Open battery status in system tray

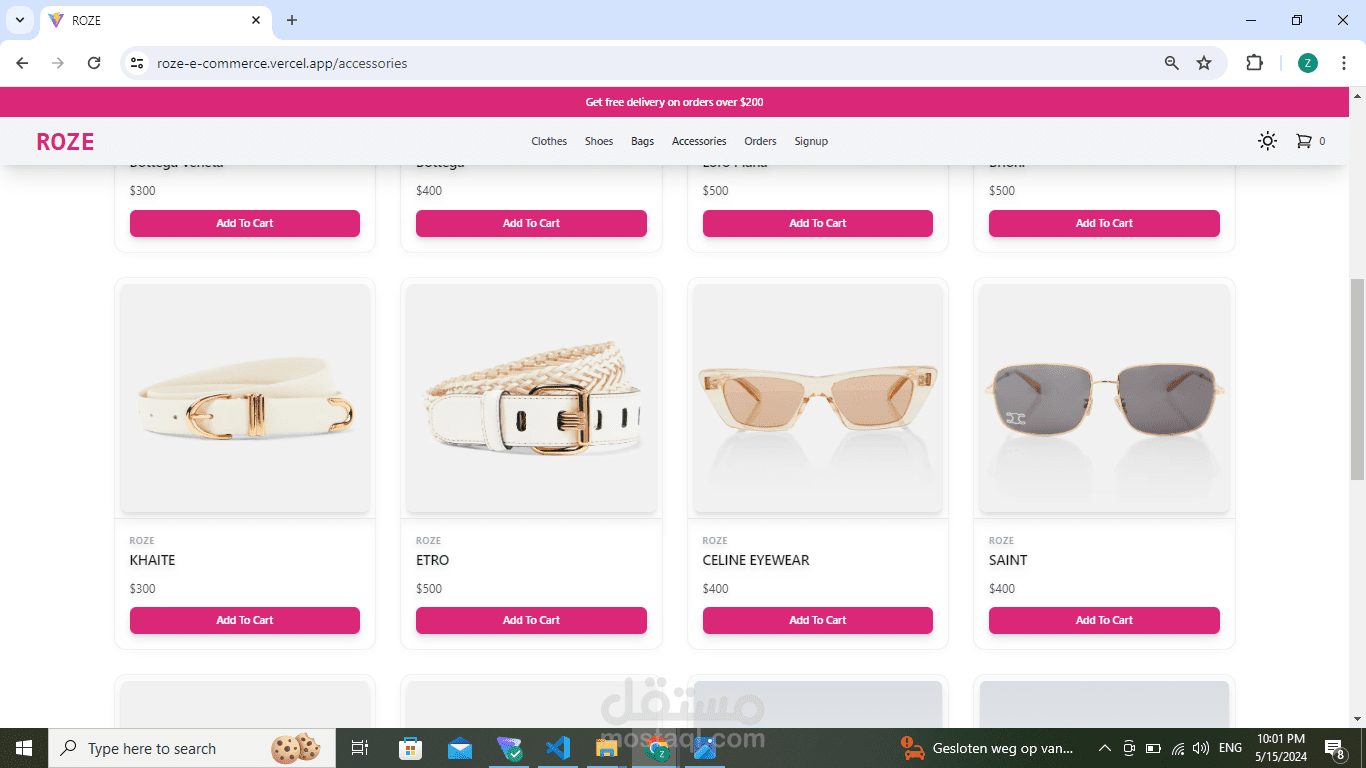pyautogui.click(x=1153, y=748)
